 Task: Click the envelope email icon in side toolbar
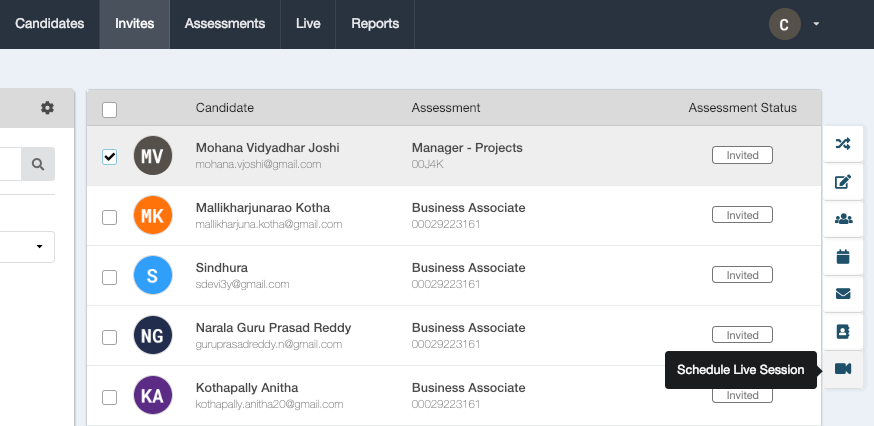[843, 294]
